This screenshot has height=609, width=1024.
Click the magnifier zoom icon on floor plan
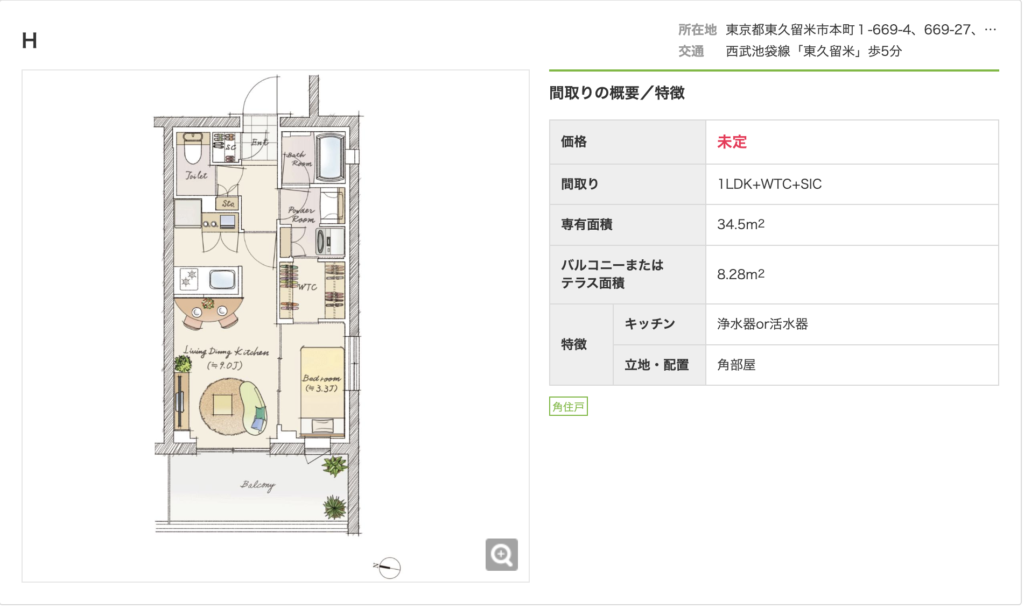click(x=501, y=553)
